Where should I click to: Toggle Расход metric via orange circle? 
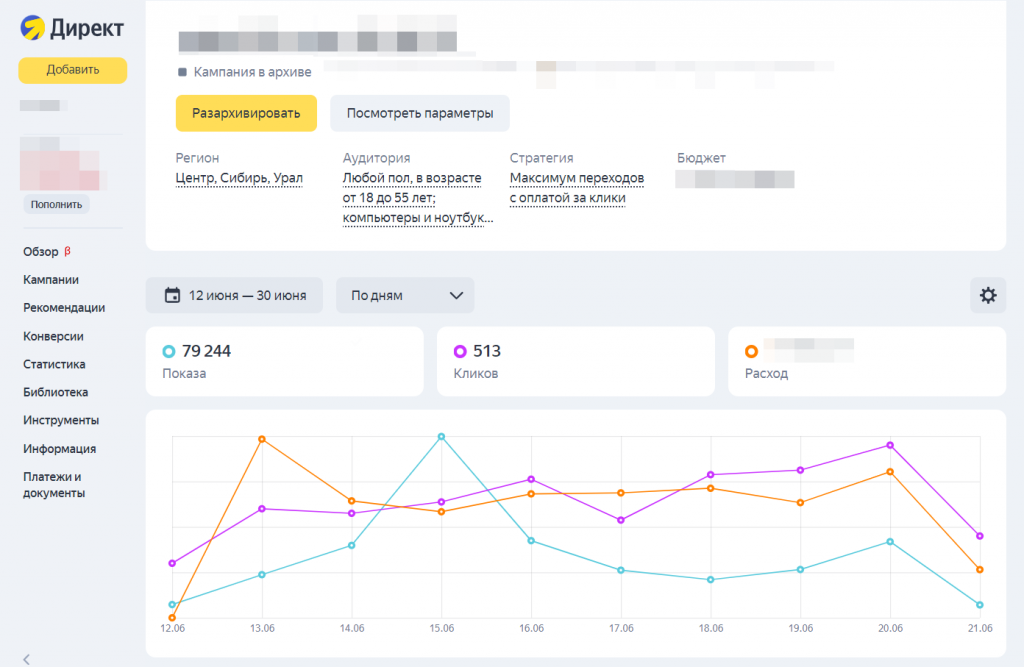(x=751, y=351)
